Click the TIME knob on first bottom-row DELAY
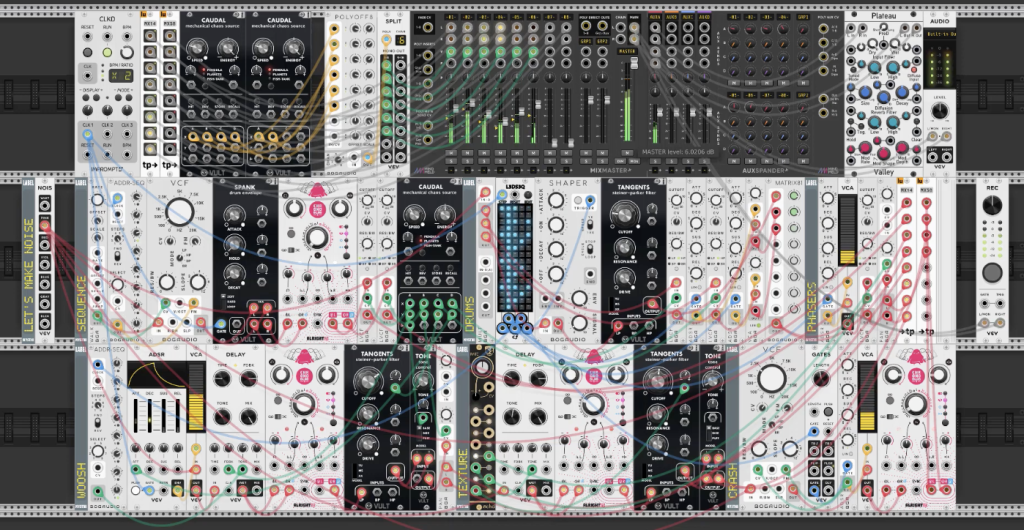 (x=221, y=379)
